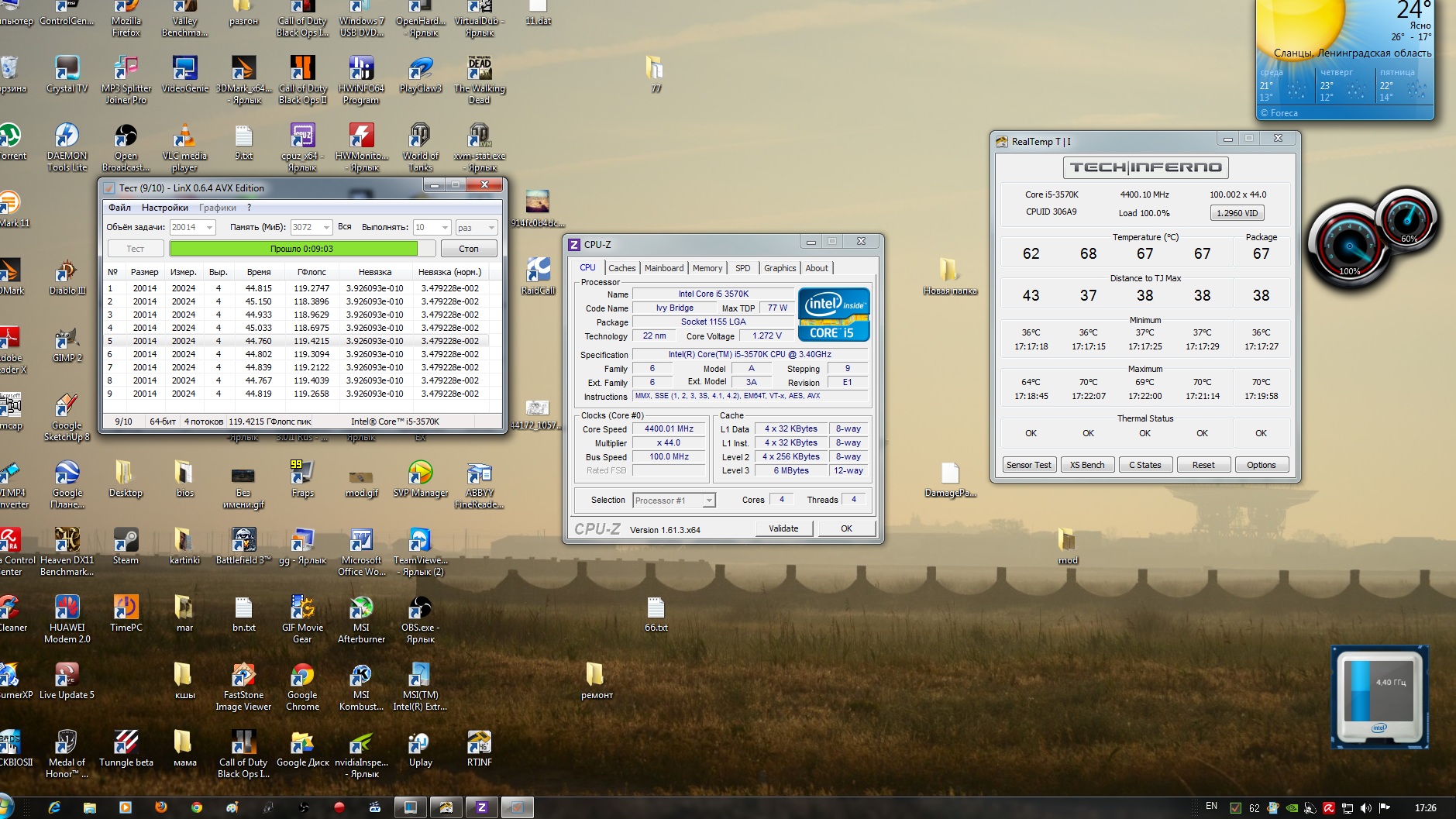Launch HWiNFO64 Program from the desktop
This screenshot has width=1456, height=819.
tap(361, 70)
